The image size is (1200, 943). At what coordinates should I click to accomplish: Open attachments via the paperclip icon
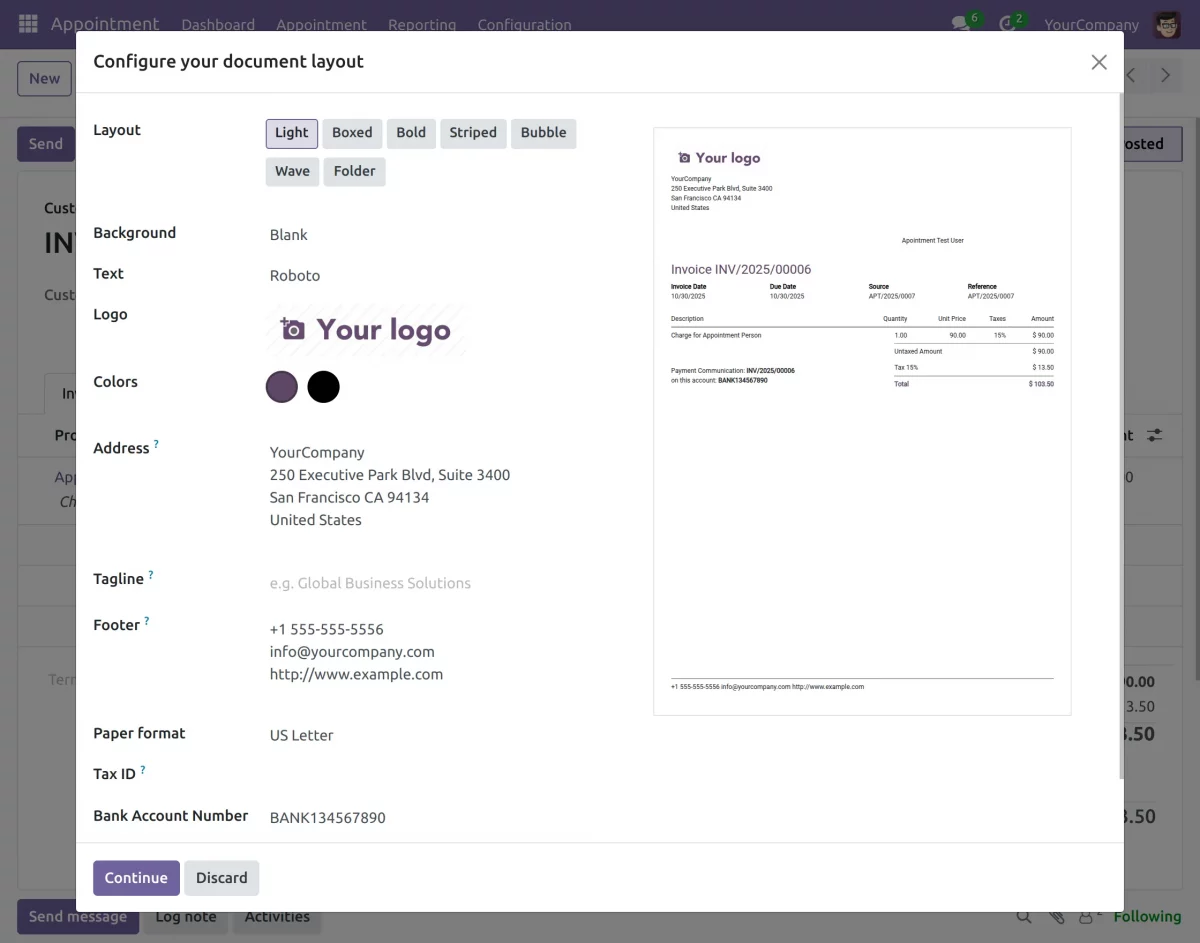[1056, 916]
